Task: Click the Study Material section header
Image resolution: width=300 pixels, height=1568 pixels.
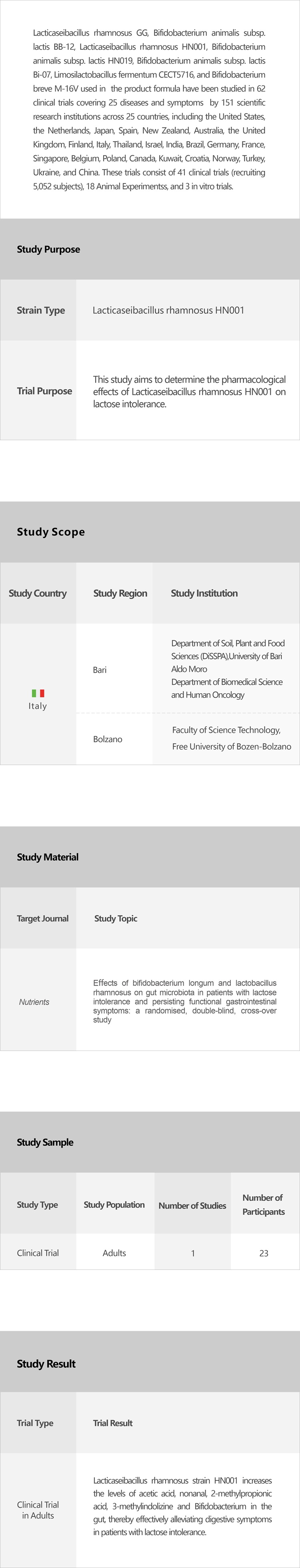Action: pyautogui.click(x=48, y=857)
